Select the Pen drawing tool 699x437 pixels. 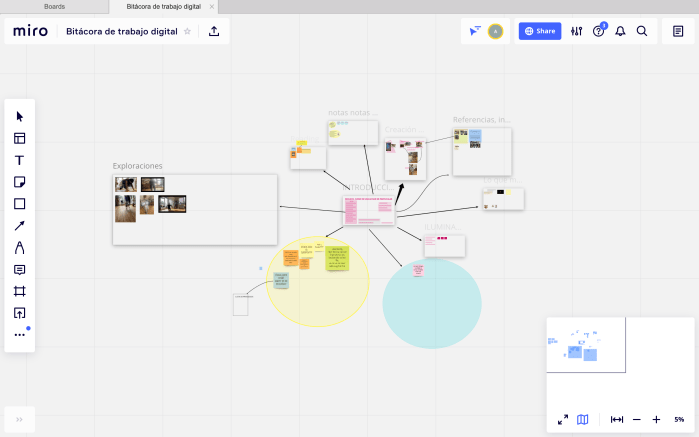pyautogui.click(x=20, y=248)
